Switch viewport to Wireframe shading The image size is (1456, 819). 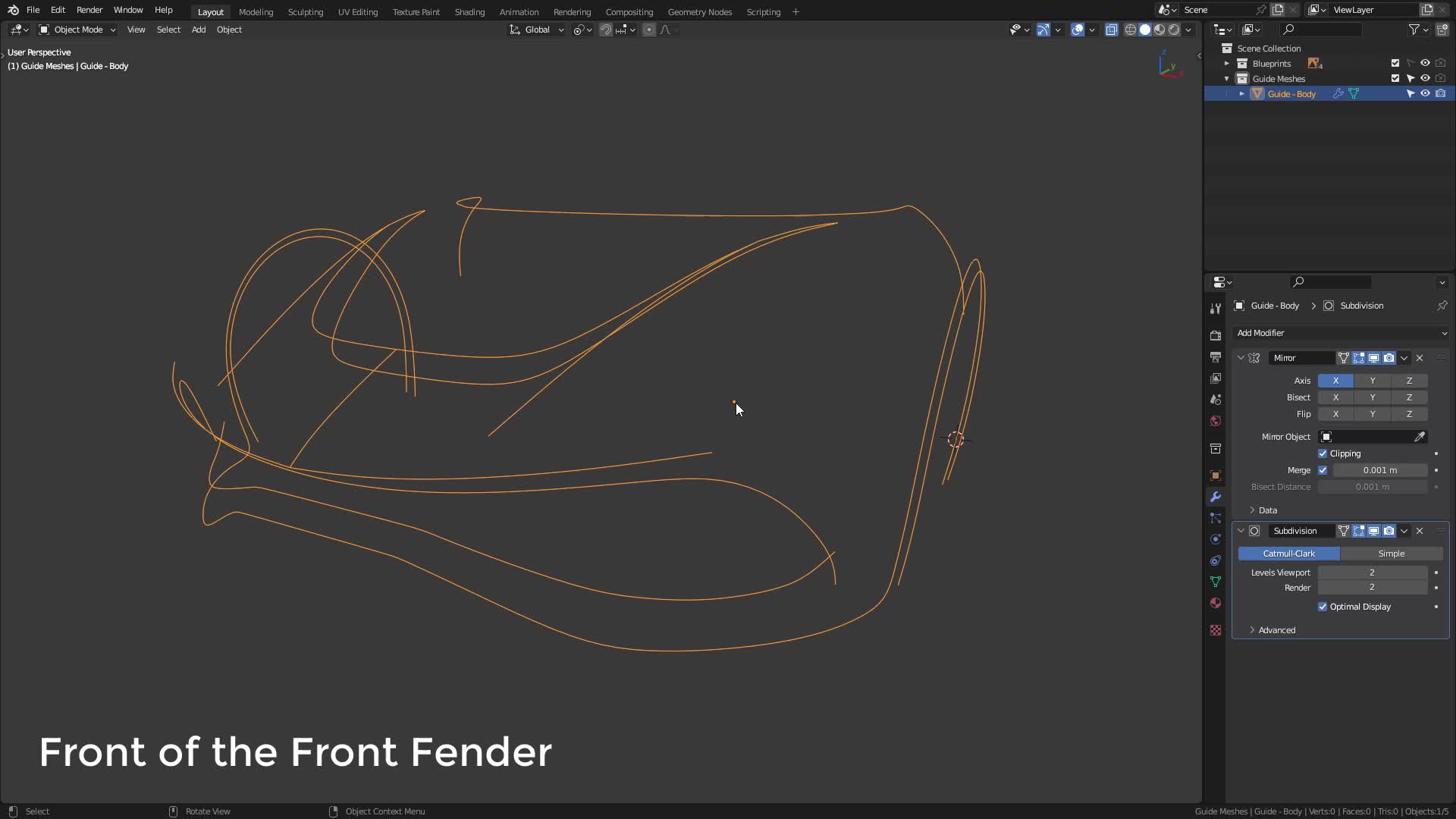(1131, 30)
